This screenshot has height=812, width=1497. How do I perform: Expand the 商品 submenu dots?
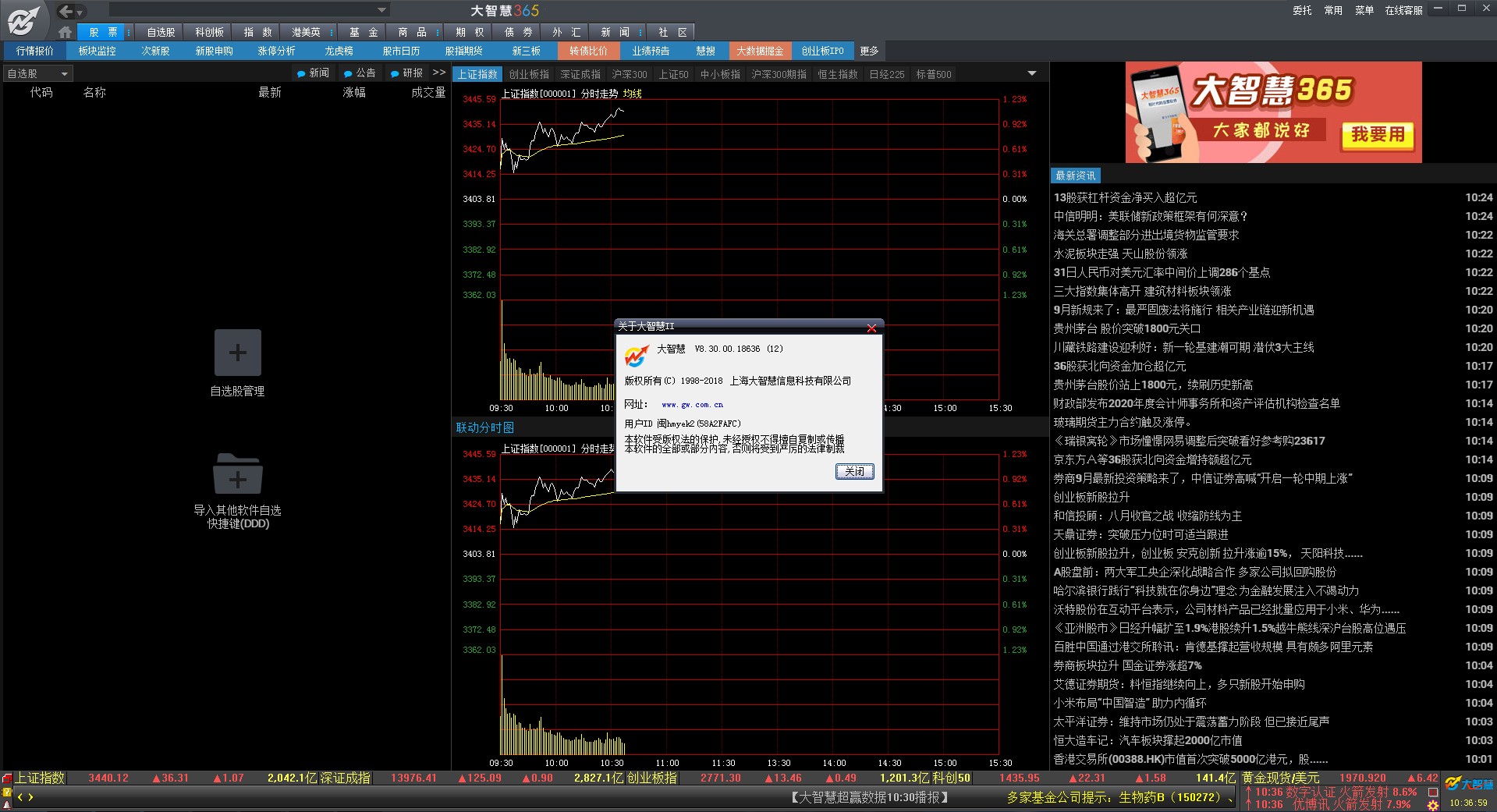click(x=438, y=32)
